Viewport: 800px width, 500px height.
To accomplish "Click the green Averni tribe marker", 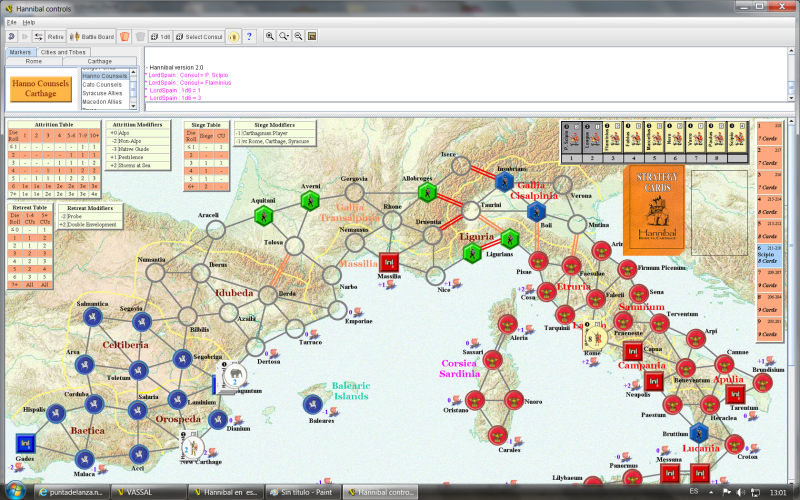I will [x=310, y=201].
